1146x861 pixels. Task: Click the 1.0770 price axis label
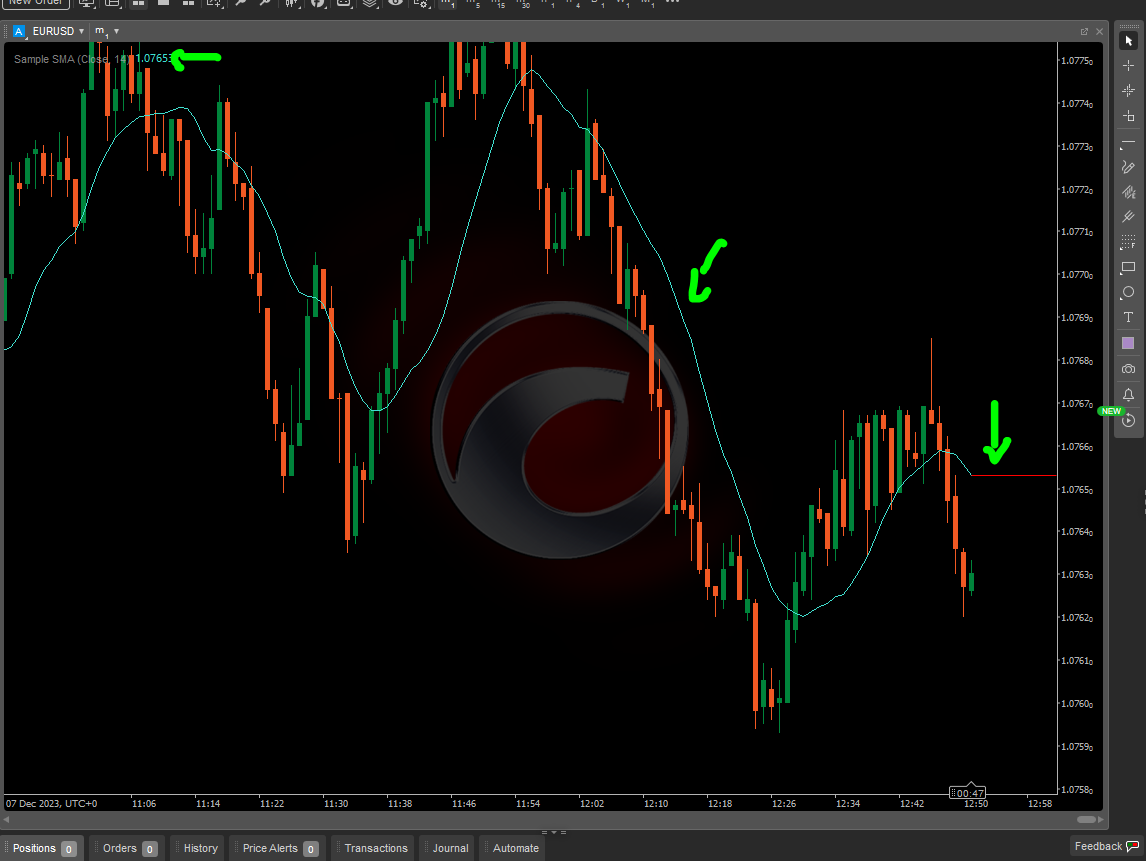pyautogui.click(x=1077, y=275)
